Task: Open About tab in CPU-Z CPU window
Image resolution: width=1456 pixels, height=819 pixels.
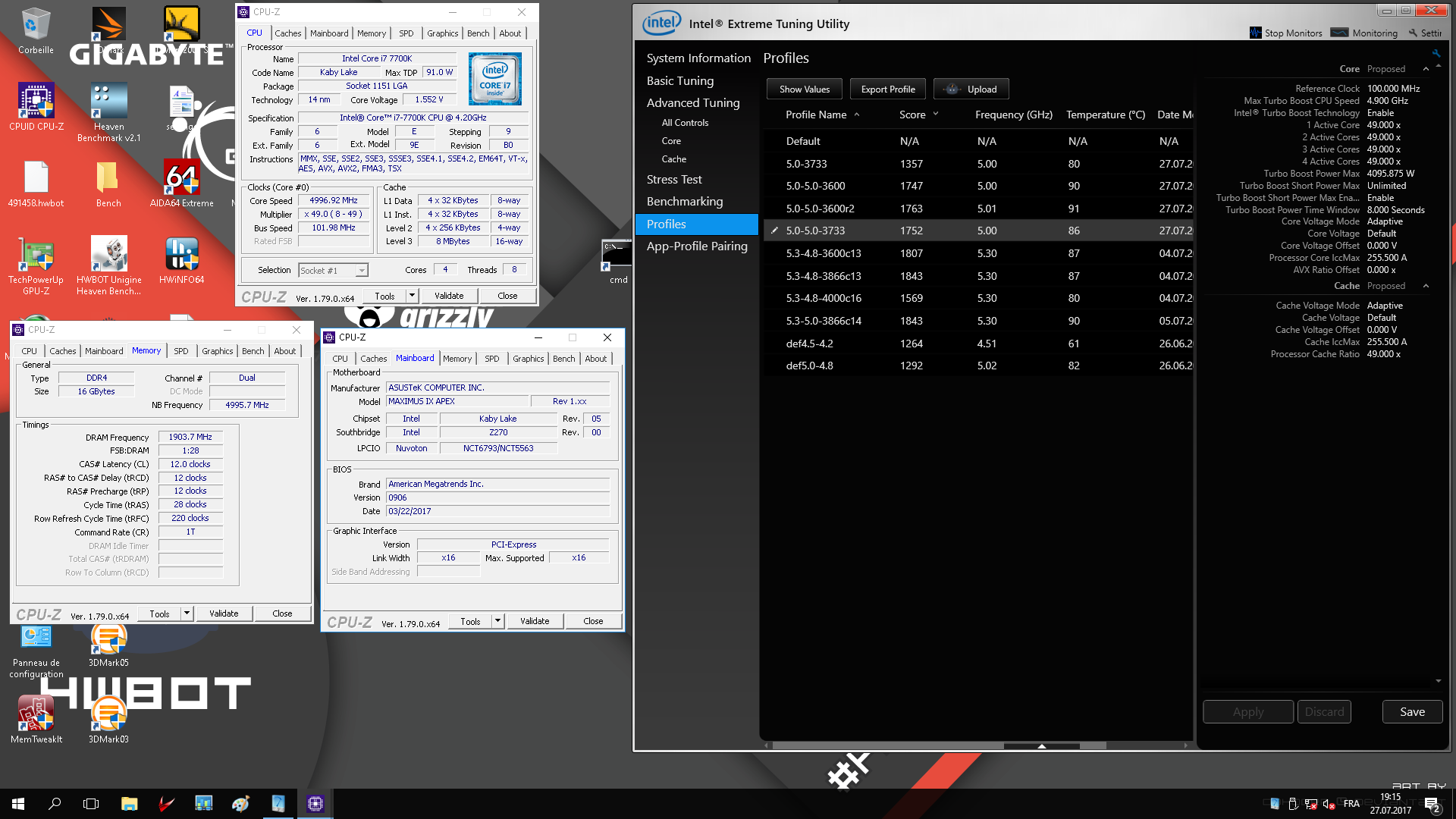Action: 510,33
